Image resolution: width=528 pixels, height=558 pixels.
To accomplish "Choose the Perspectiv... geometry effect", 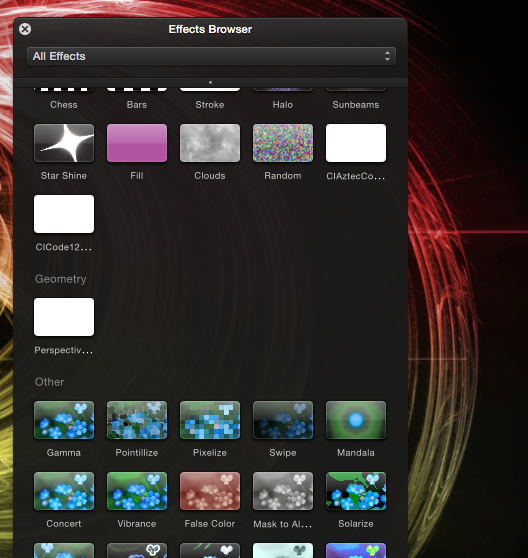I will [64, 317].
